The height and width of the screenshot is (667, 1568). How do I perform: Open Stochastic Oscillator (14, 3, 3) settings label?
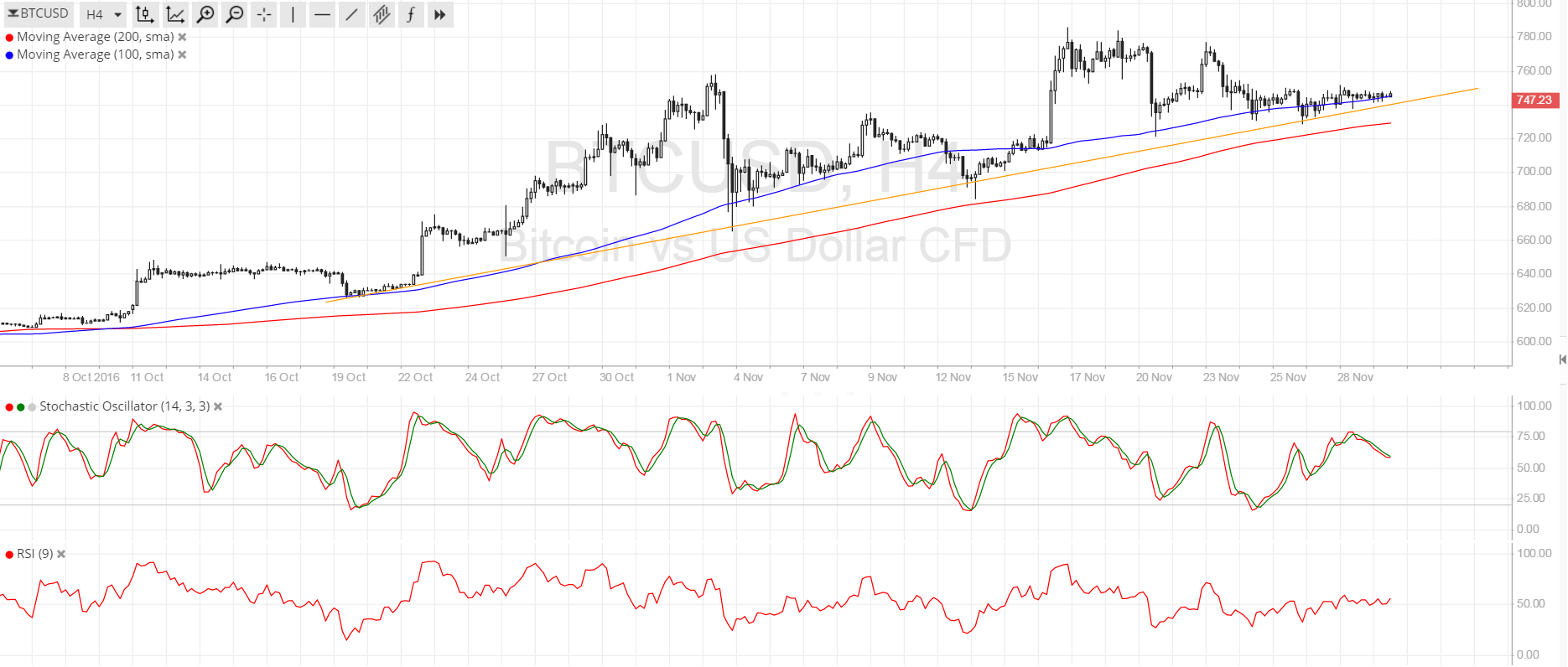(125, 406)
